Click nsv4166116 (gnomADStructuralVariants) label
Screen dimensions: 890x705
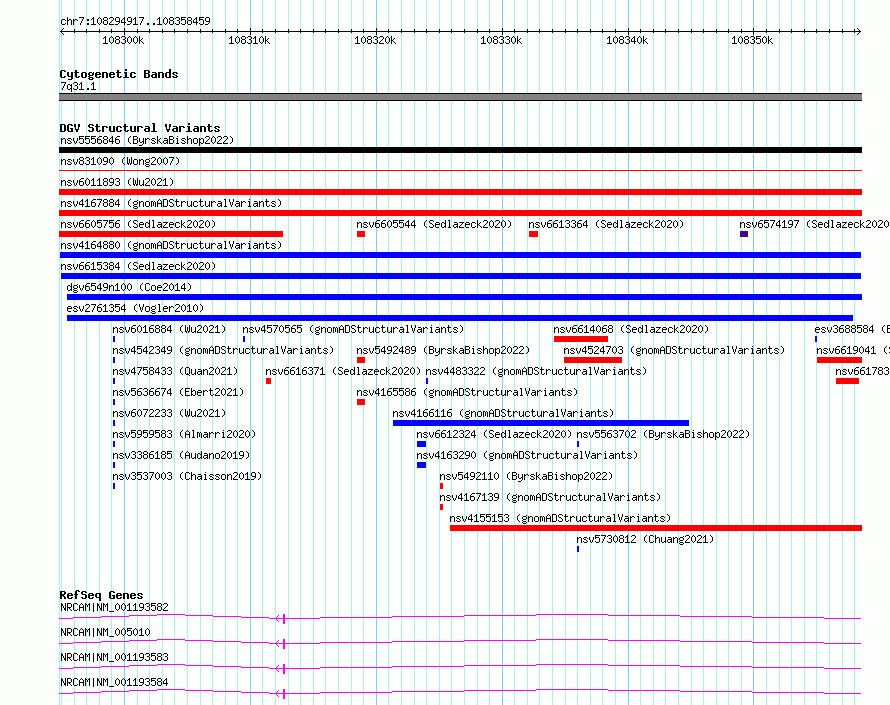click(503, 413)
